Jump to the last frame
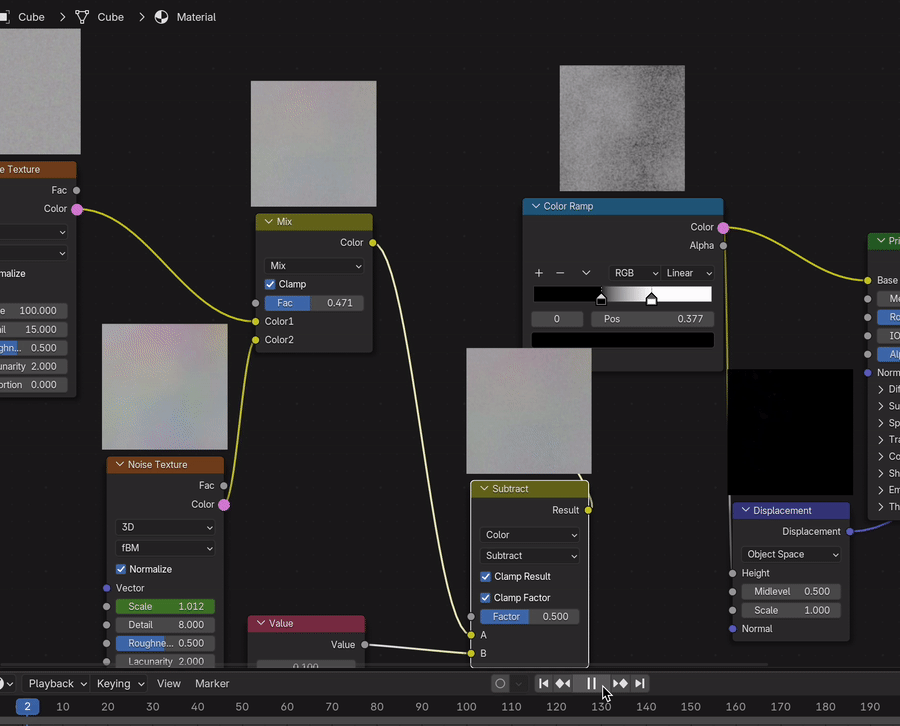 (x=641, y=683)
